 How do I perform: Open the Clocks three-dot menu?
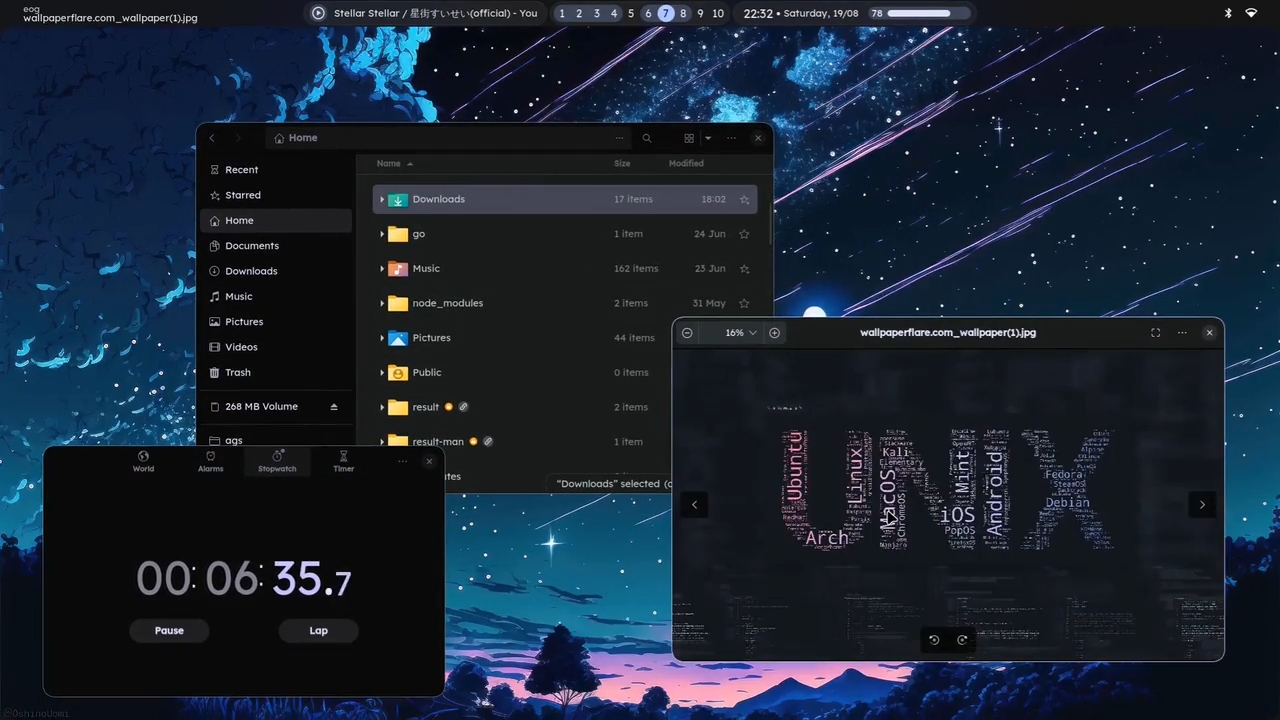pyautogui.click(x=403, y=461)
